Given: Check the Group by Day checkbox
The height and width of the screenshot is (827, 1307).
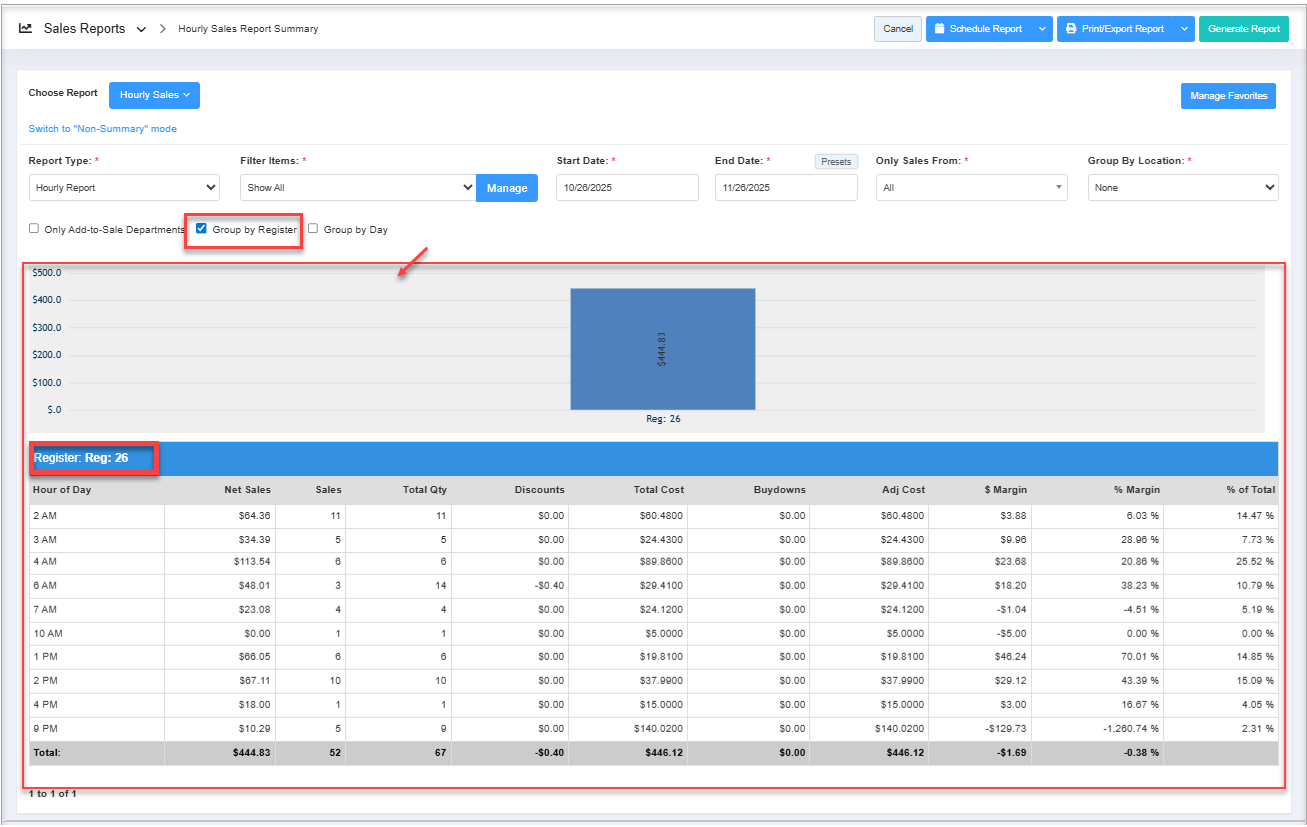Looking at the screenshot, I should 313,229.
